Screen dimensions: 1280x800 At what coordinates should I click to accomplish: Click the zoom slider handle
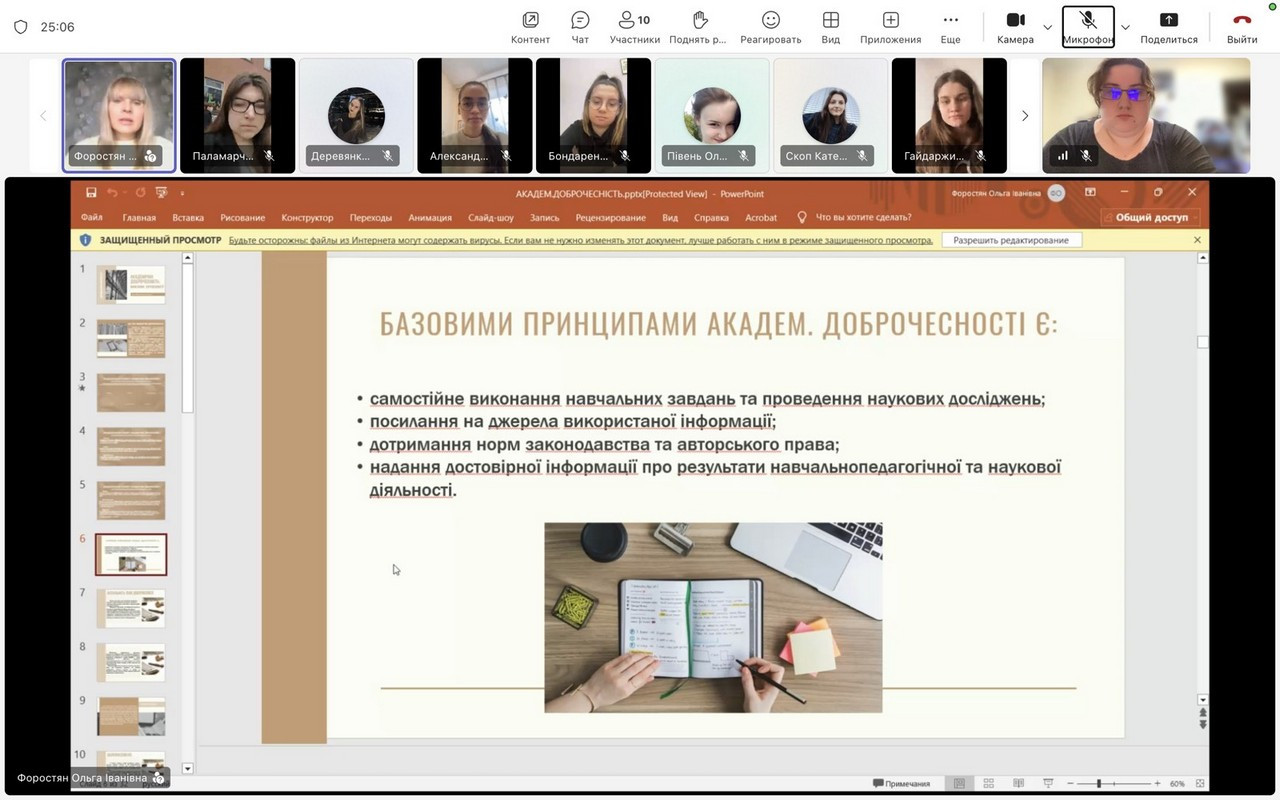pyautogui.click(x=1099, y=783)
